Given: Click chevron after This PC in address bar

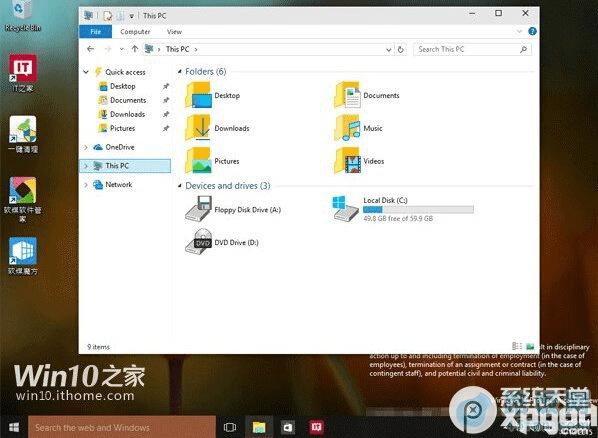Looking at the screenshot, I should point(196,50).
